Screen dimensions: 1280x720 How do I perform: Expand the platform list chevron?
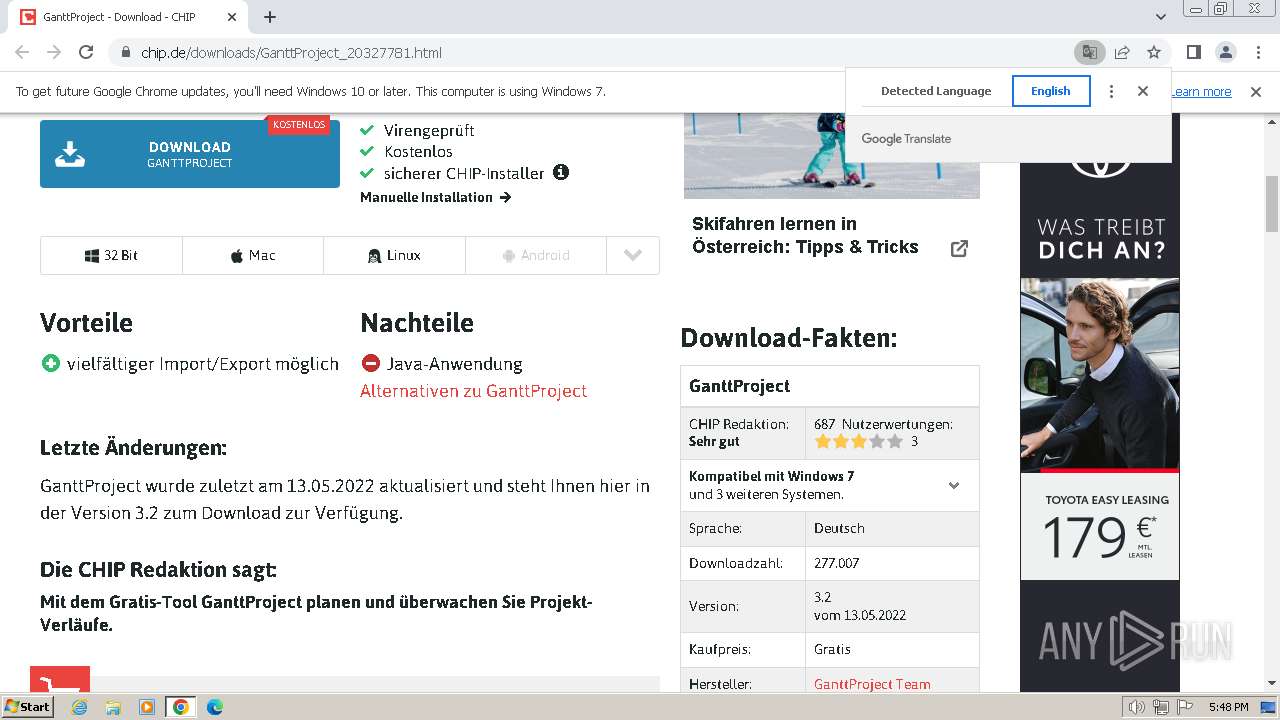pyautogui.click(x=633, y=255)
